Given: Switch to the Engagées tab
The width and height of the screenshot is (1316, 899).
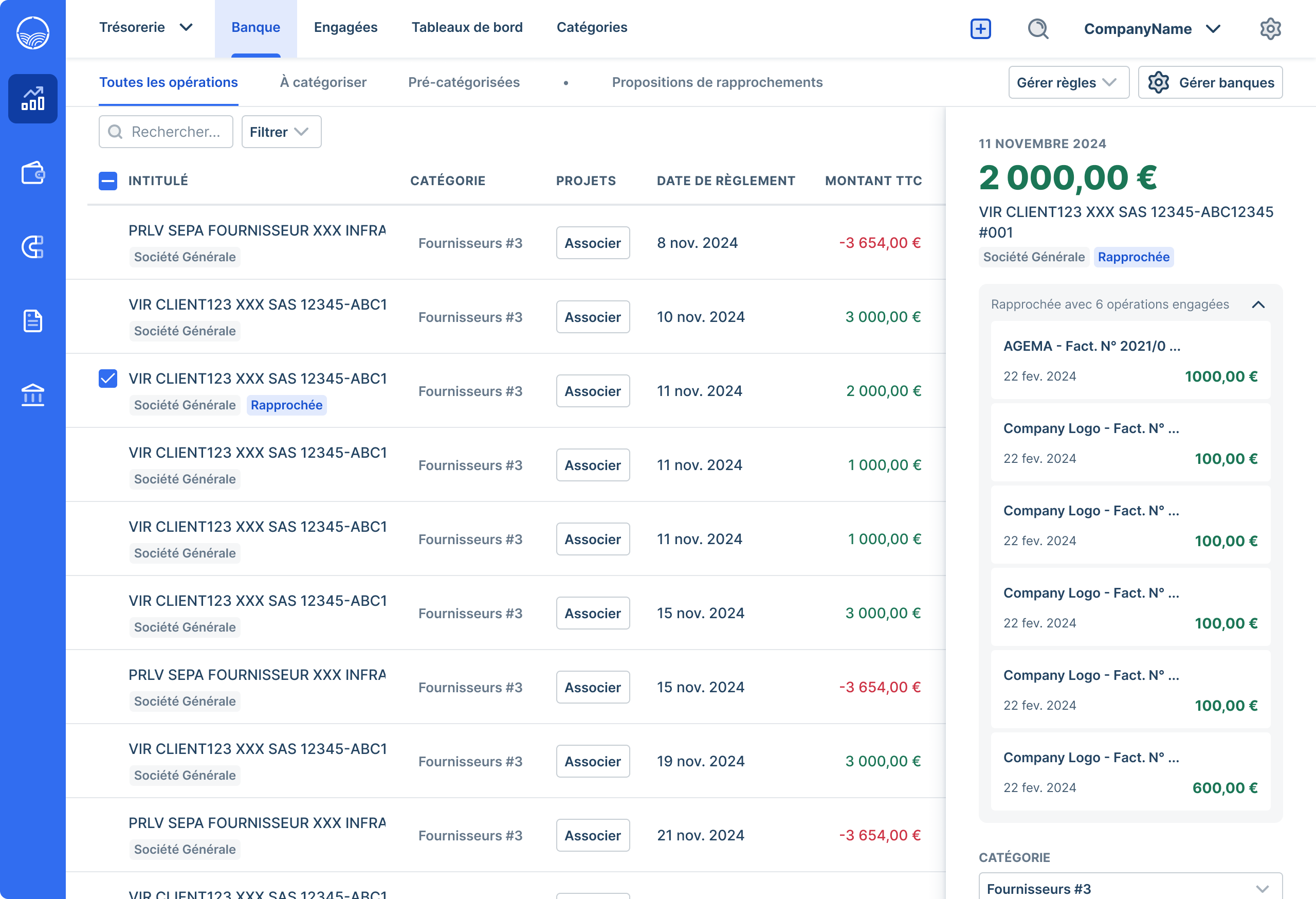Looking at the screenshot, I should coord(345,27).
